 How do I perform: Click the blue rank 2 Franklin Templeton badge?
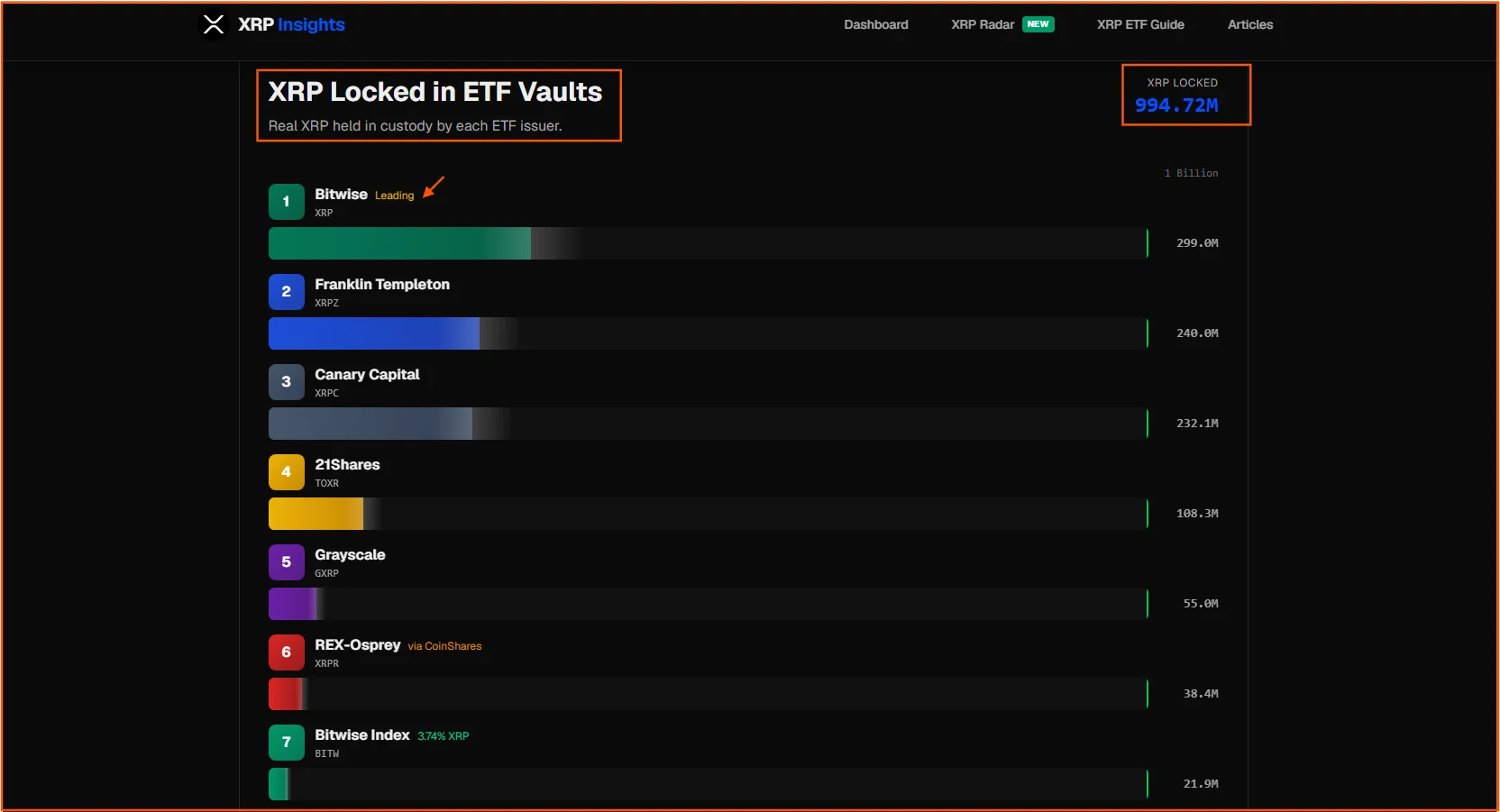click(286, 292)
